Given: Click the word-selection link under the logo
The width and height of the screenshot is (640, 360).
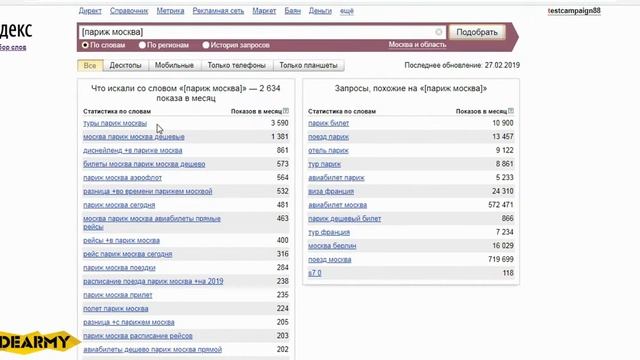Looking at the screenshot, I should [x=13, y=47].
